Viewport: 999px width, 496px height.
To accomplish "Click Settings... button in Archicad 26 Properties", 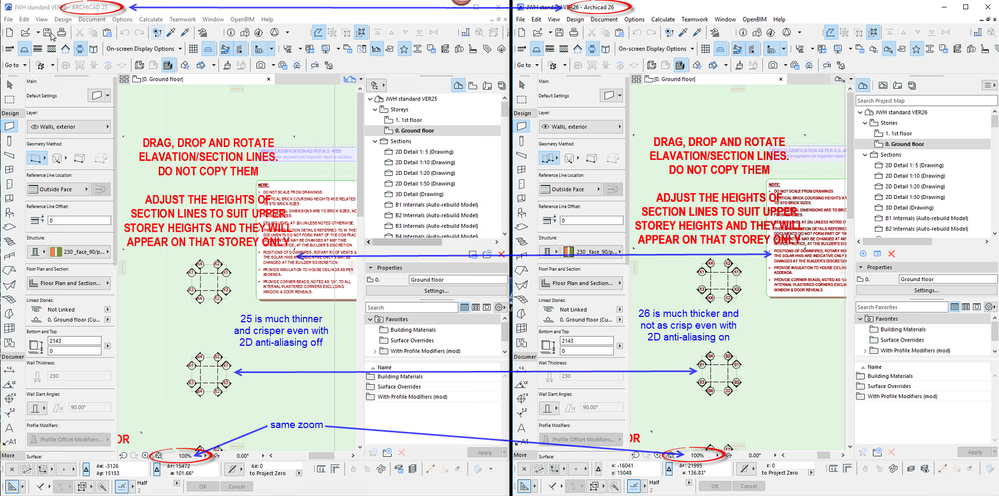I will coord(925,290).
